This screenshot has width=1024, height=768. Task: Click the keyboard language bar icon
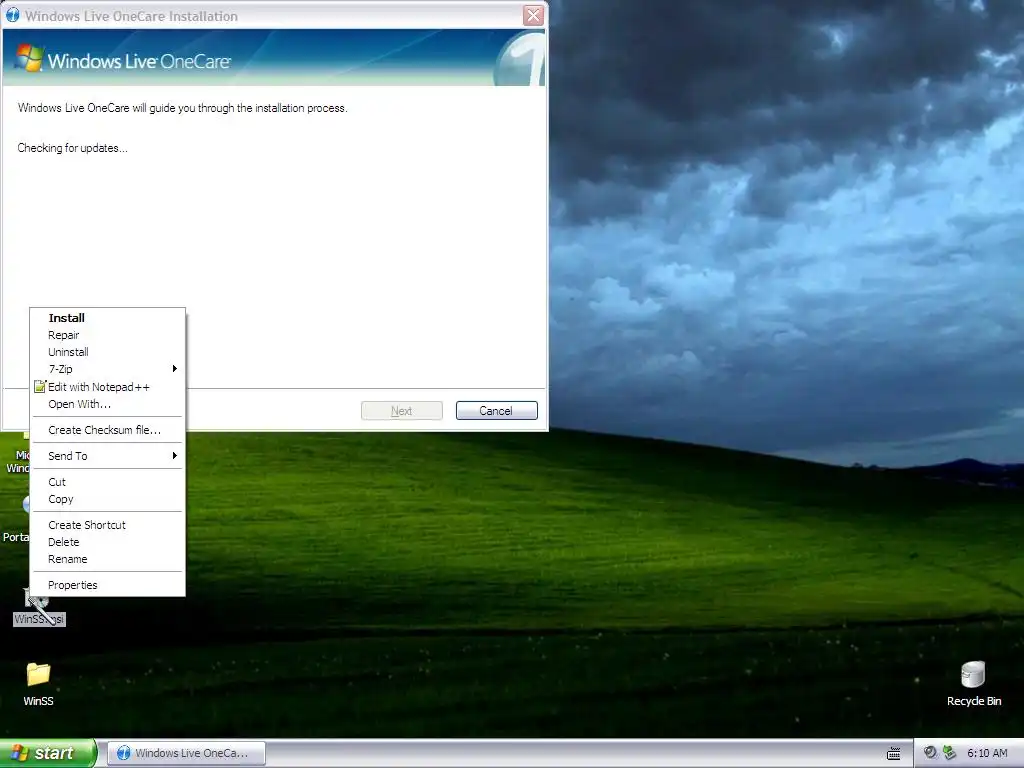click(893, 754)
